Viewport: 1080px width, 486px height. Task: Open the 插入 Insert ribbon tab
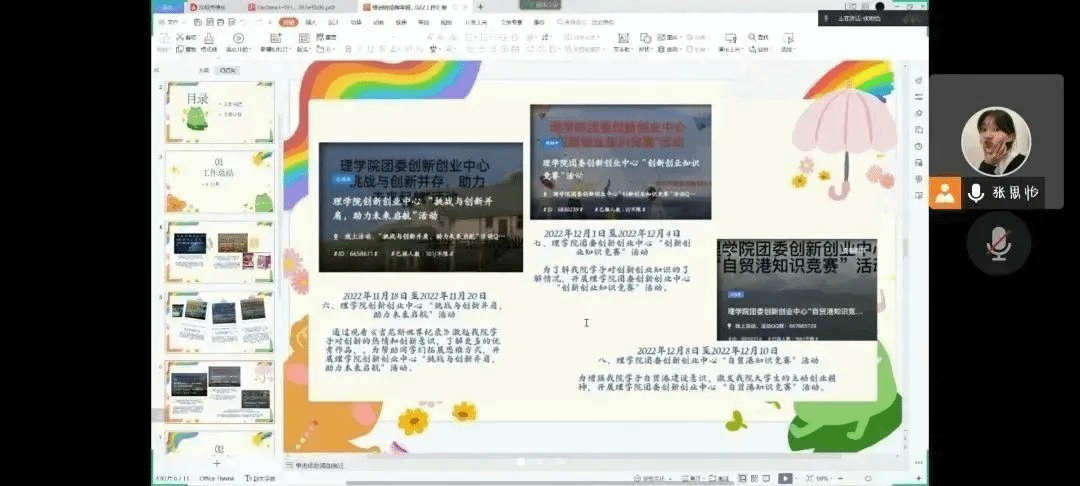pos(311,21)
